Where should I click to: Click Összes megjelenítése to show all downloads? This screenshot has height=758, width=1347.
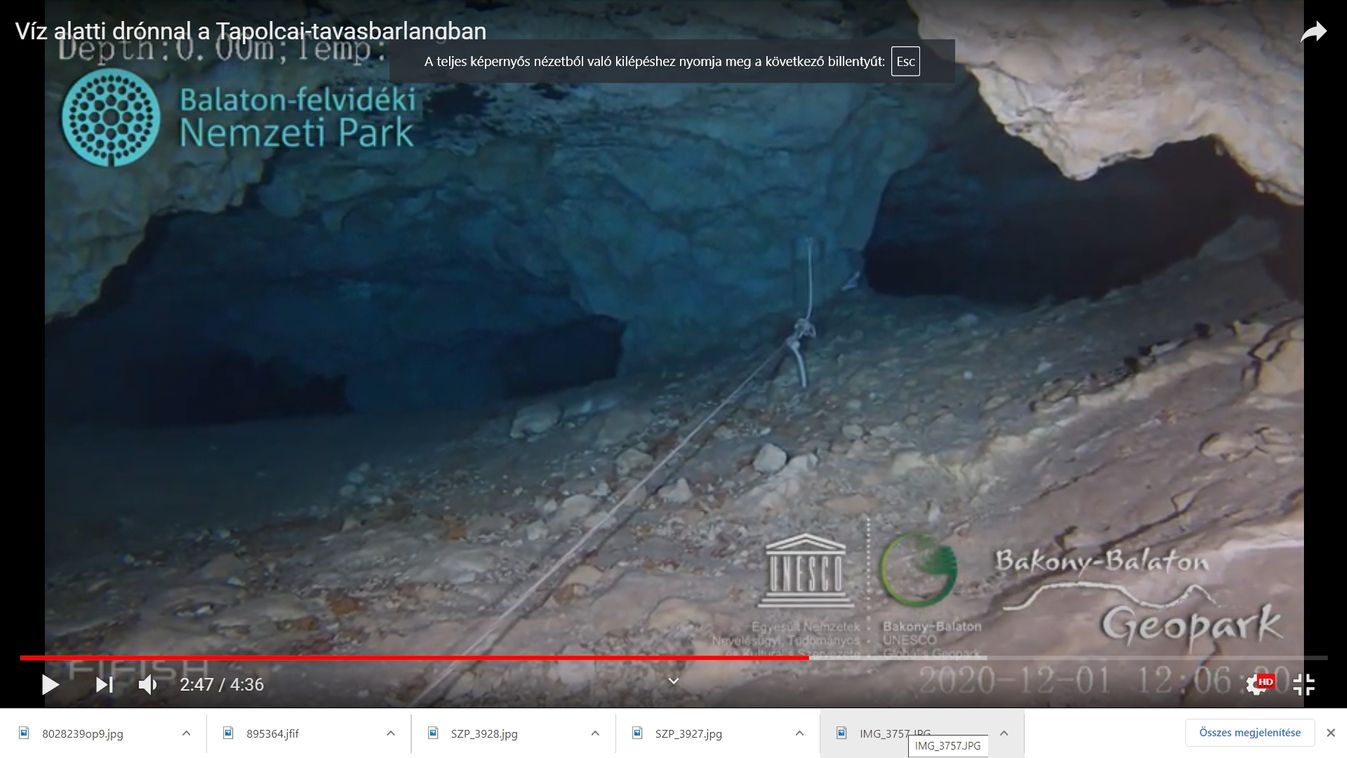click(1250, 733)
